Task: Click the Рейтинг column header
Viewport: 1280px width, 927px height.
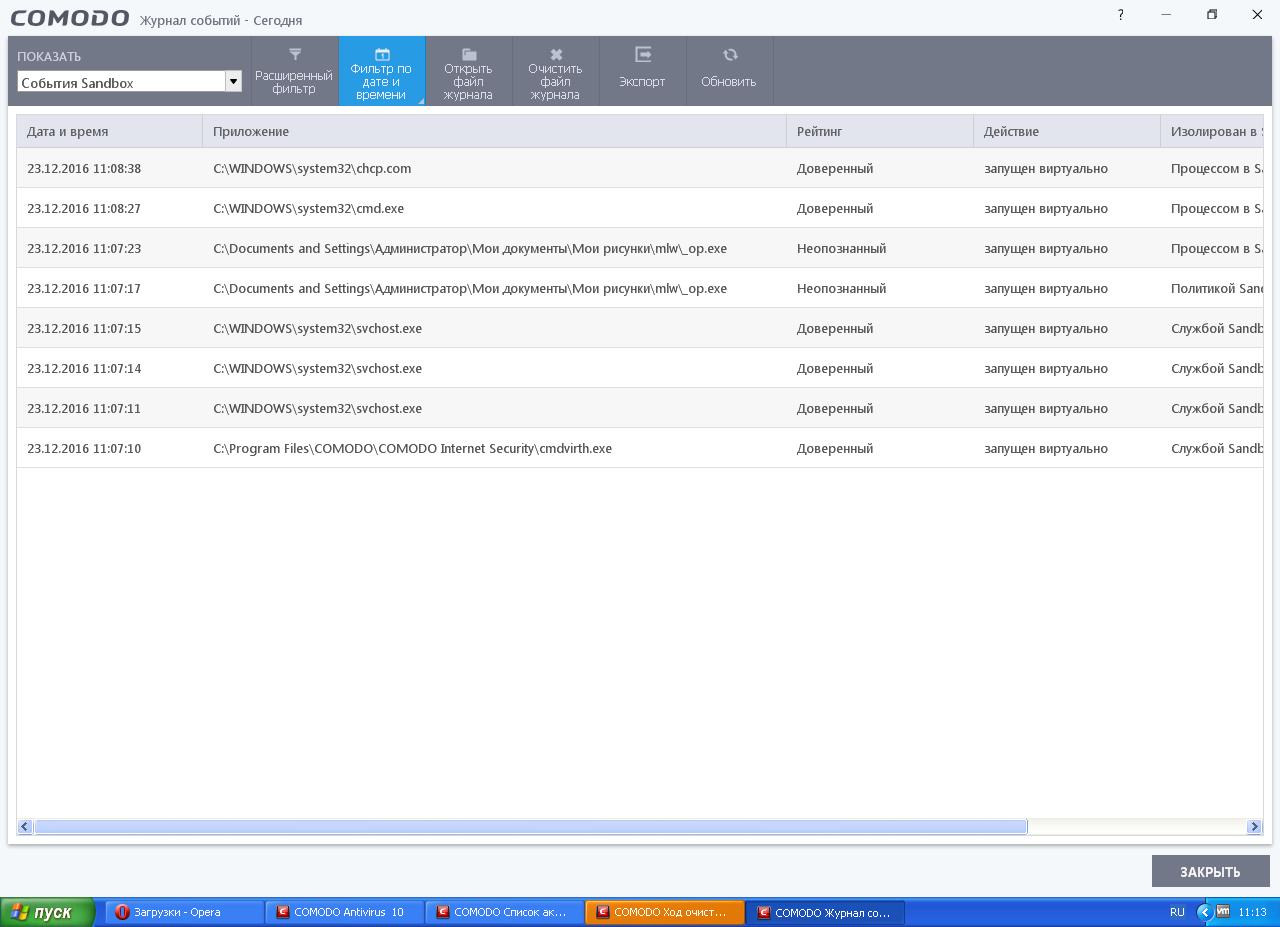Action: (x=879, y=131)
